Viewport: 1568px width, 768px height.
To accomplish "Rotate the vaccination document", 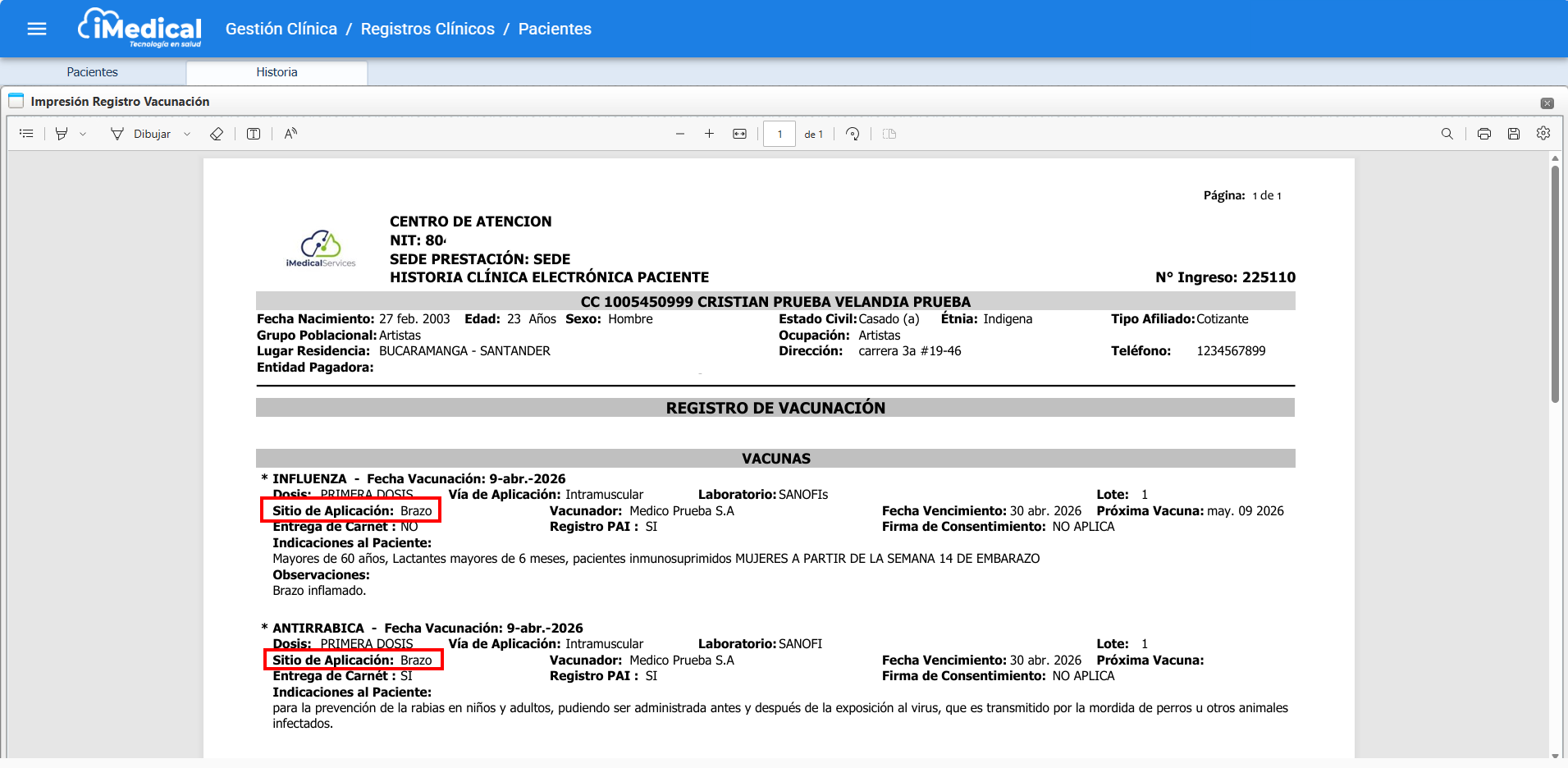I will 853,134.
